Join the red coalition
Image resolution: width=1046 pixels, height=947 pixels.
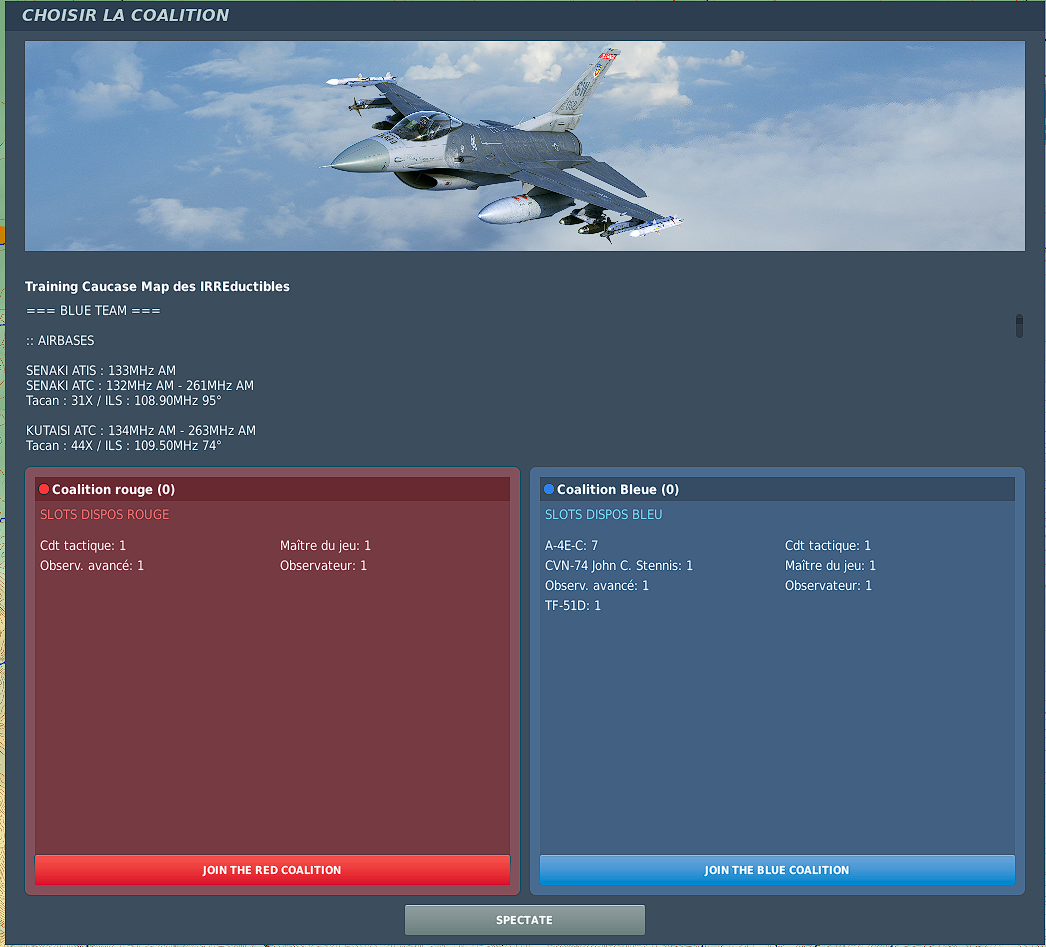coord(272,870)
